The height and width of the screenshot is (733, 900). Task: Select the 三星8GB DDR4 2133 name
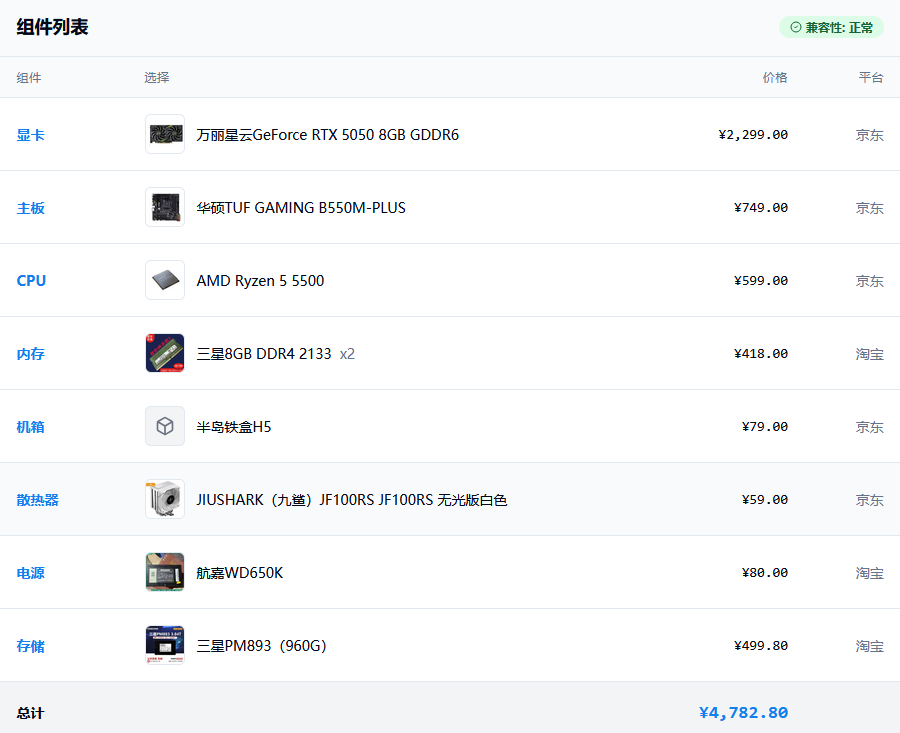click(264, 353)
